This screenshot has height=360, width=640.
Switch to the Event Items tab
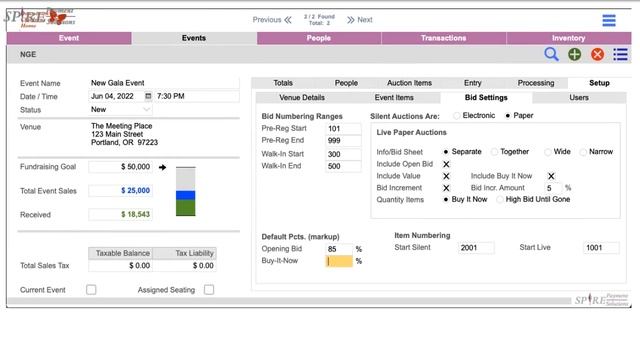pos(394,98)
